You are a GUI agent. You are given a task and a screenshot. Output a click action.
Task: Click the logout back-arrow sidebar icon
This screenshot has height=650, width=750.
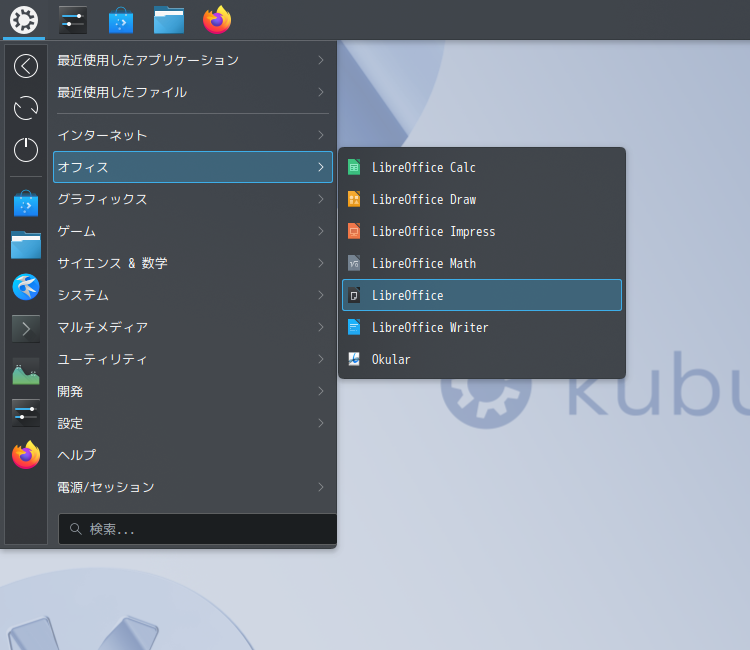(26, 66)
